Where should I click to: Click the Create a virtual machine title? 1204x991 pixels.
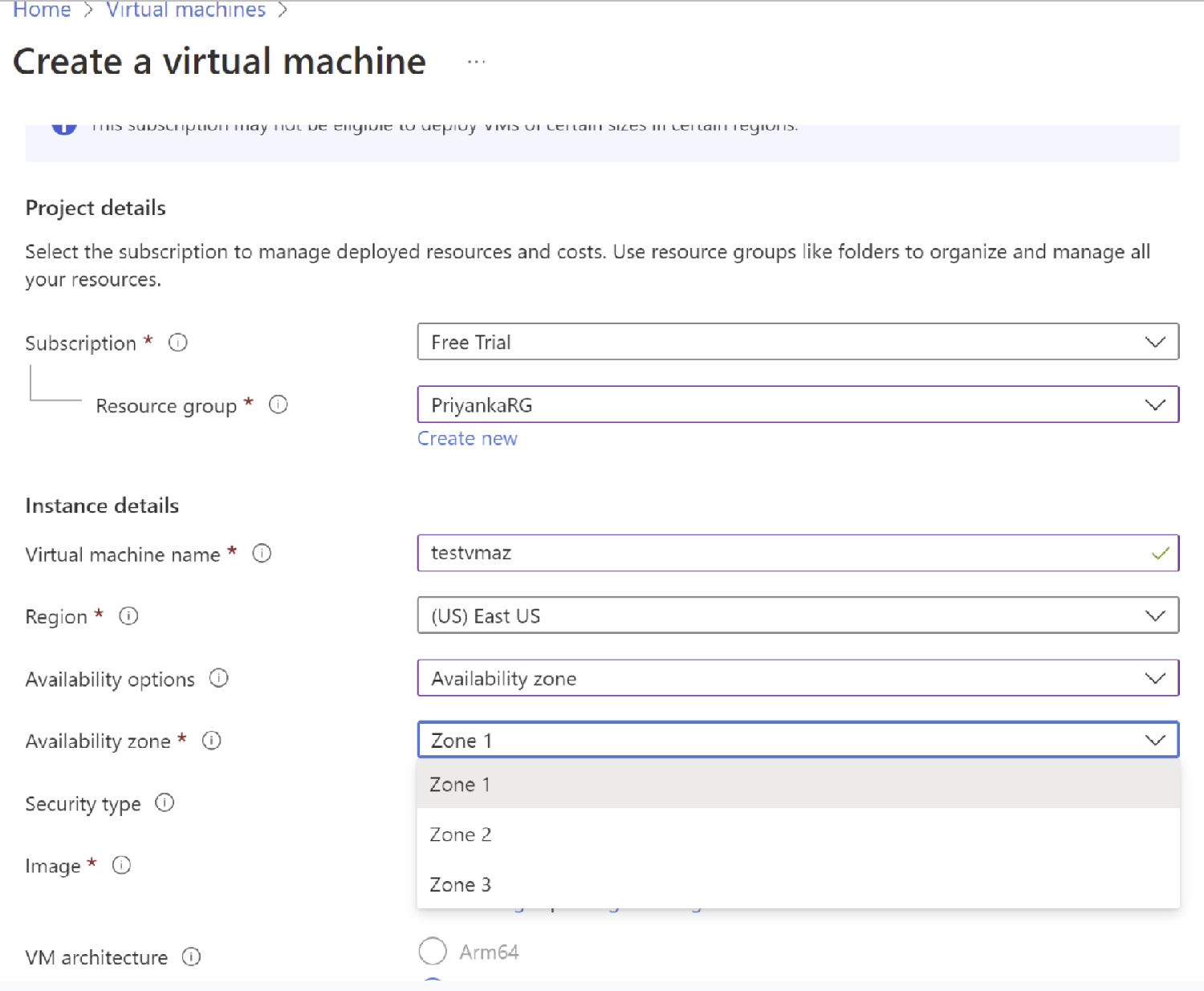[219, 62]
